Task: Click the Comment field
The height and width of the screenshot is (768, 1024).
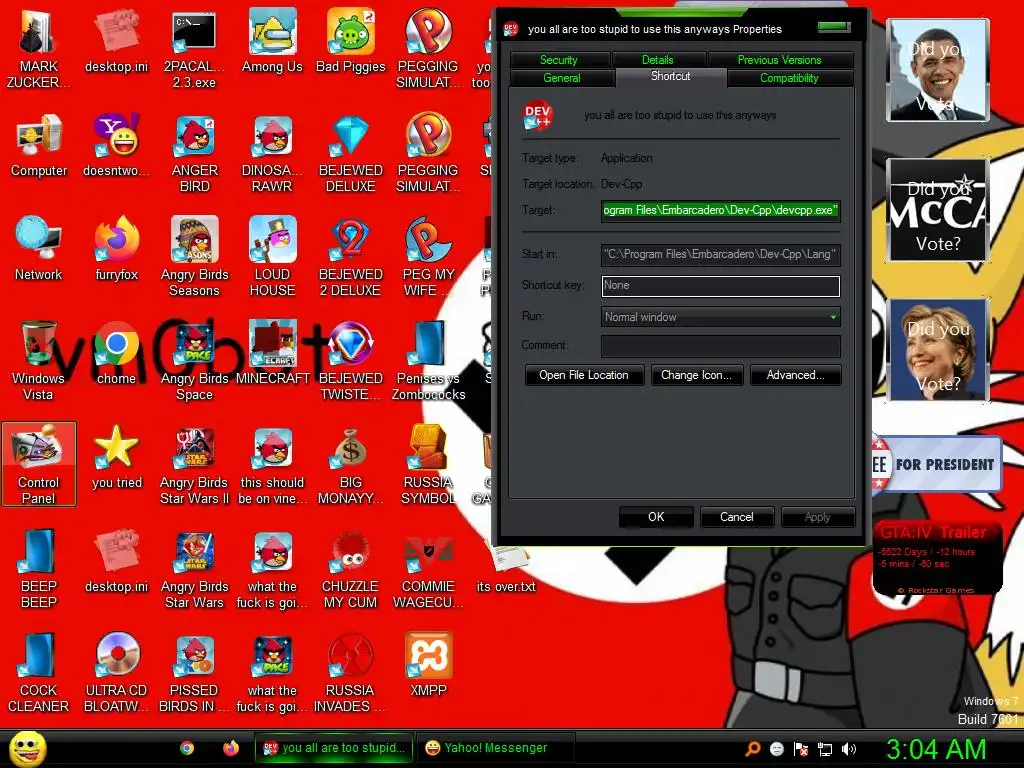Action: [720, 345]
